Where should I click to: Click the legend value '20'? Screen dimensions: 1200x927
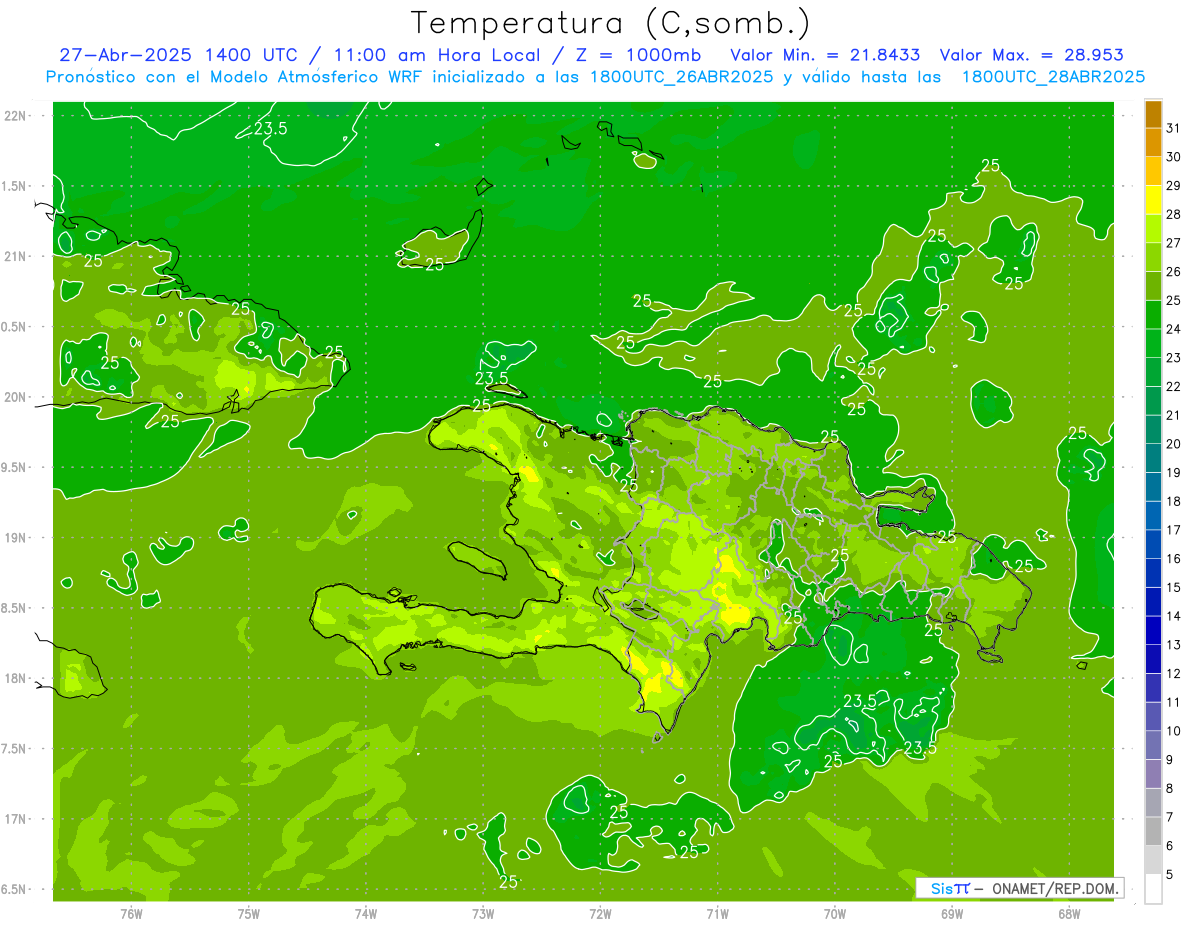pyautogui.click(x=1174, y=444)
